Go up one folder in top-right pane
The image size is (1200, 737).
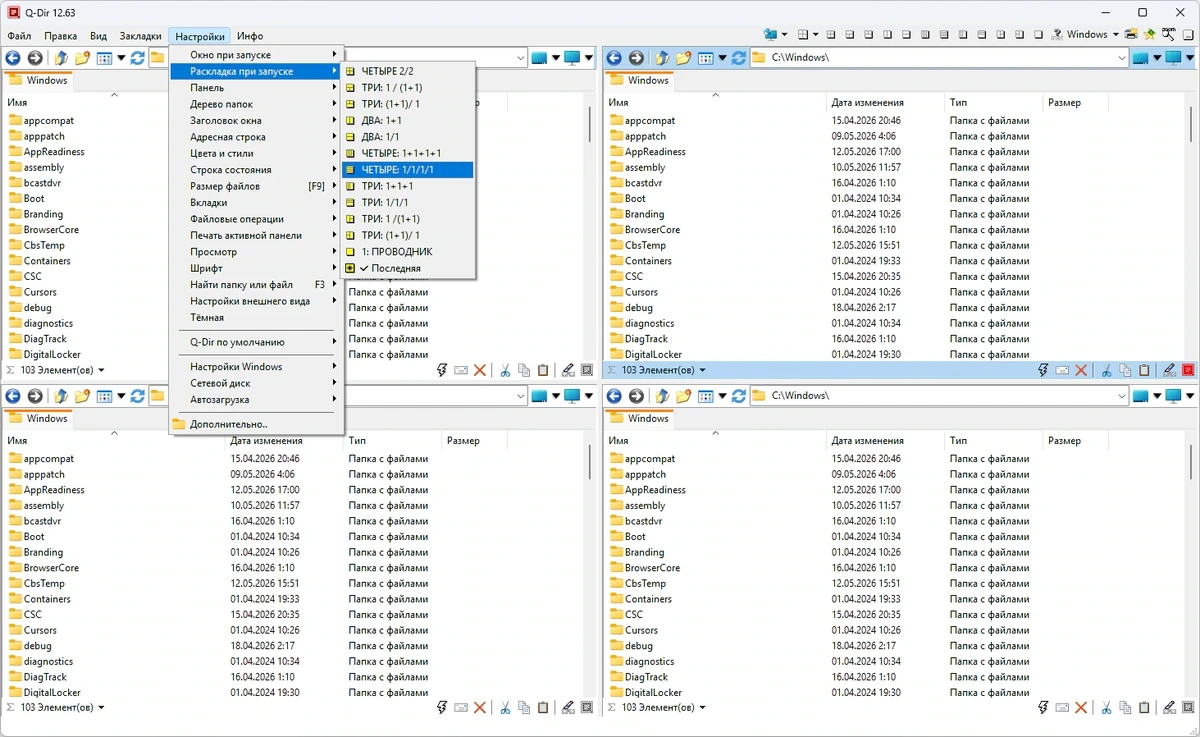click(x=662, y=58)
